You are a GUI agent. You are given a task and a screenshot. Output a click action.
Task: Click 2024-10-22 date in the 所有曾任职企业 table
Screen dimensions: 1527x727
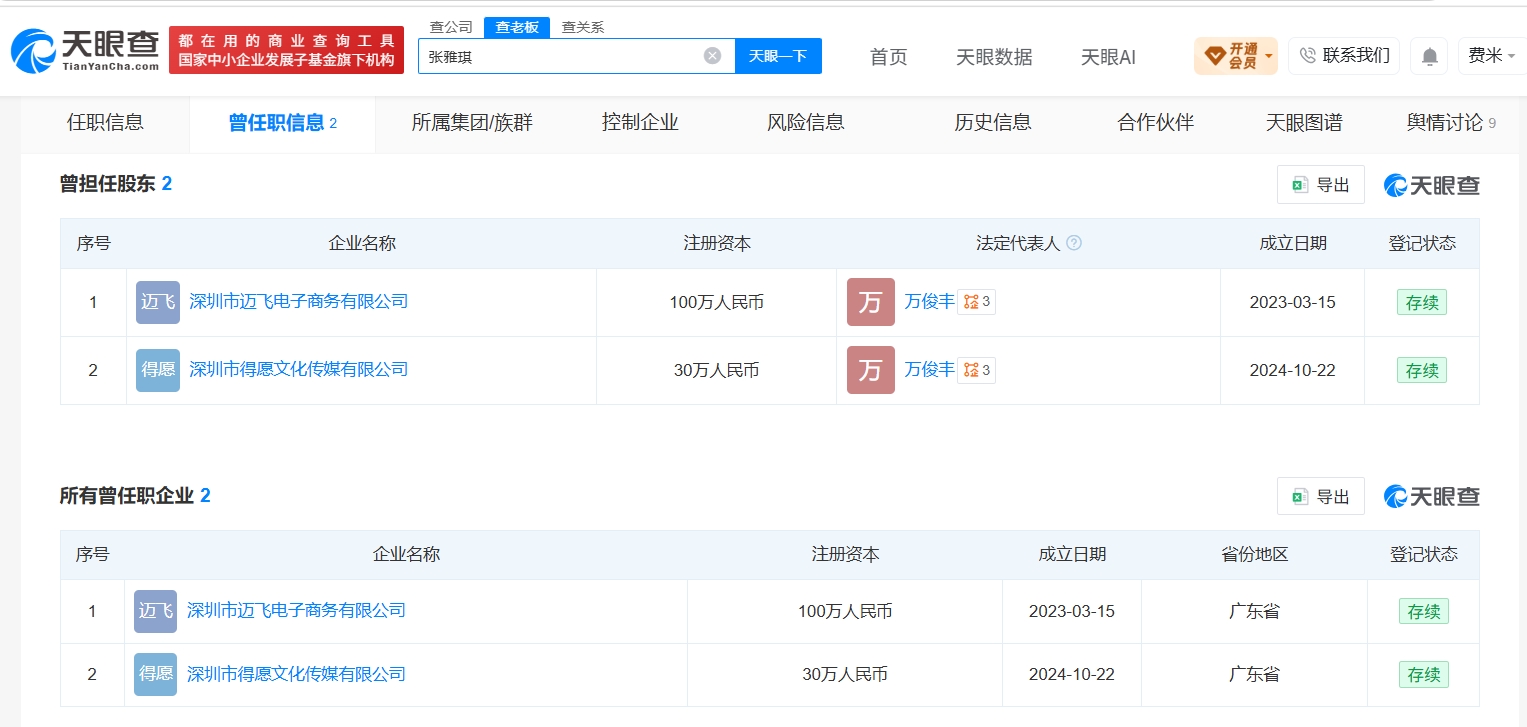click(1072, 674)
